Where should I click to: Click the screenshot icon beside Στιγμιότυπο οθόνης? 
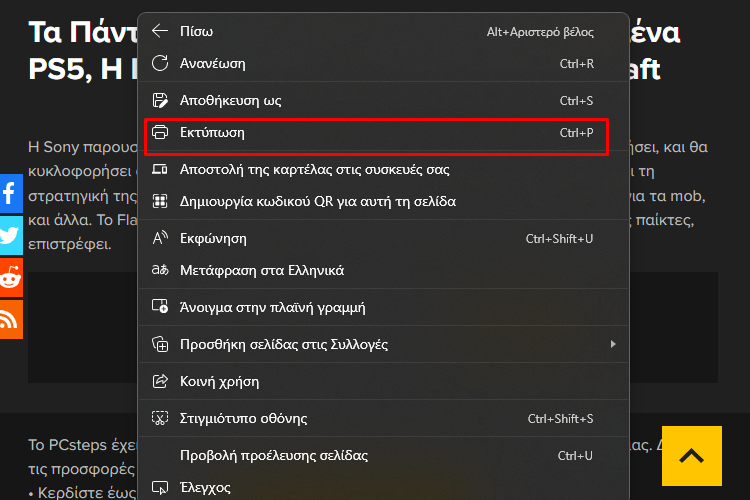pyautogui.click(x=160, y=418)
